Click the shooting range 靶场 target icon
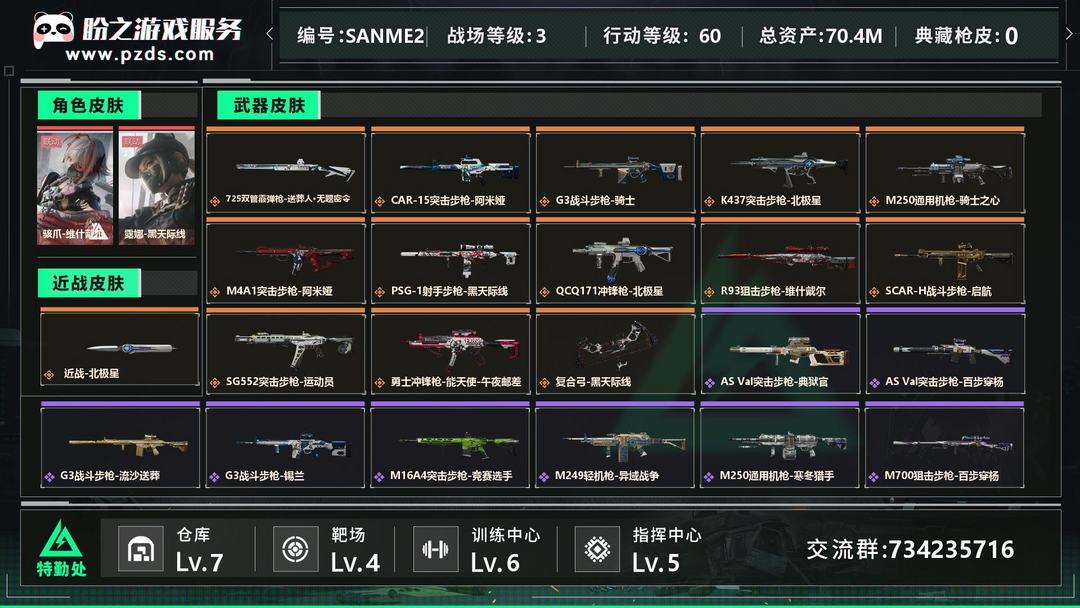 295,549
